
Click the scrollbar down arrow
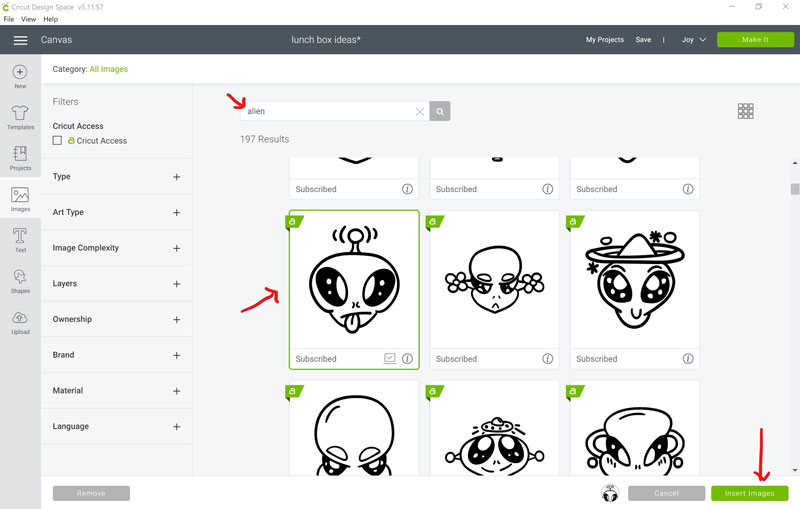795,470
